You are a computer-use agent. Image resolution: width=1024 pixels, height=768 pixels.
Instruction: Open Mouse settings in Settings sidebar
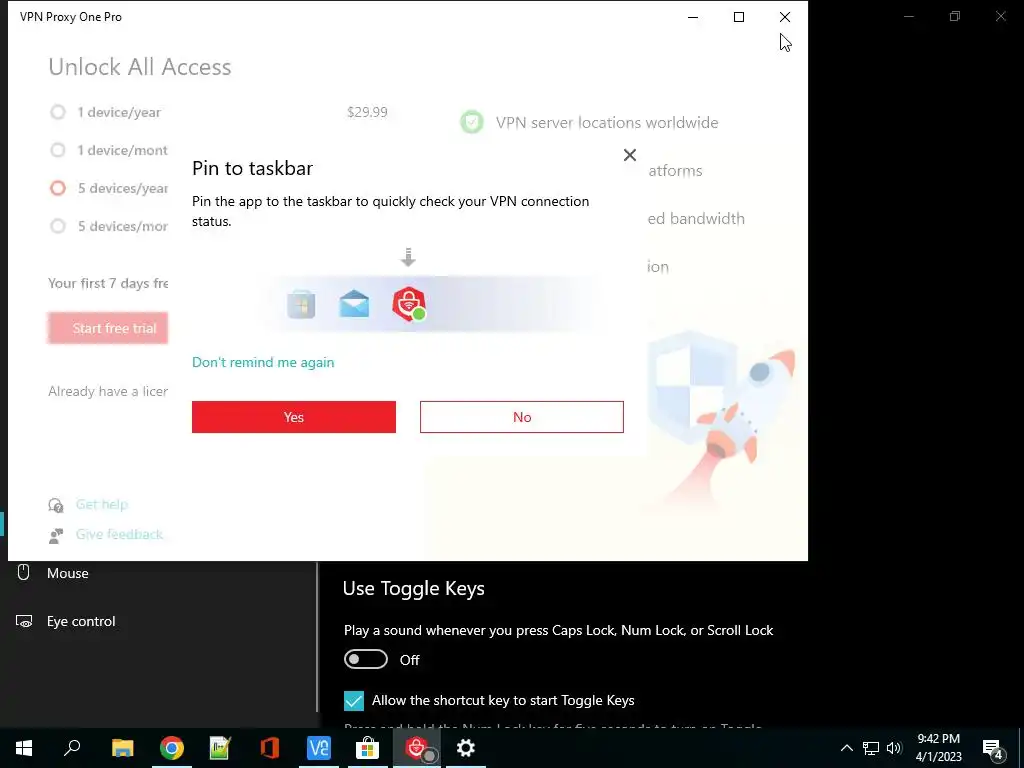tap(67, 573)
